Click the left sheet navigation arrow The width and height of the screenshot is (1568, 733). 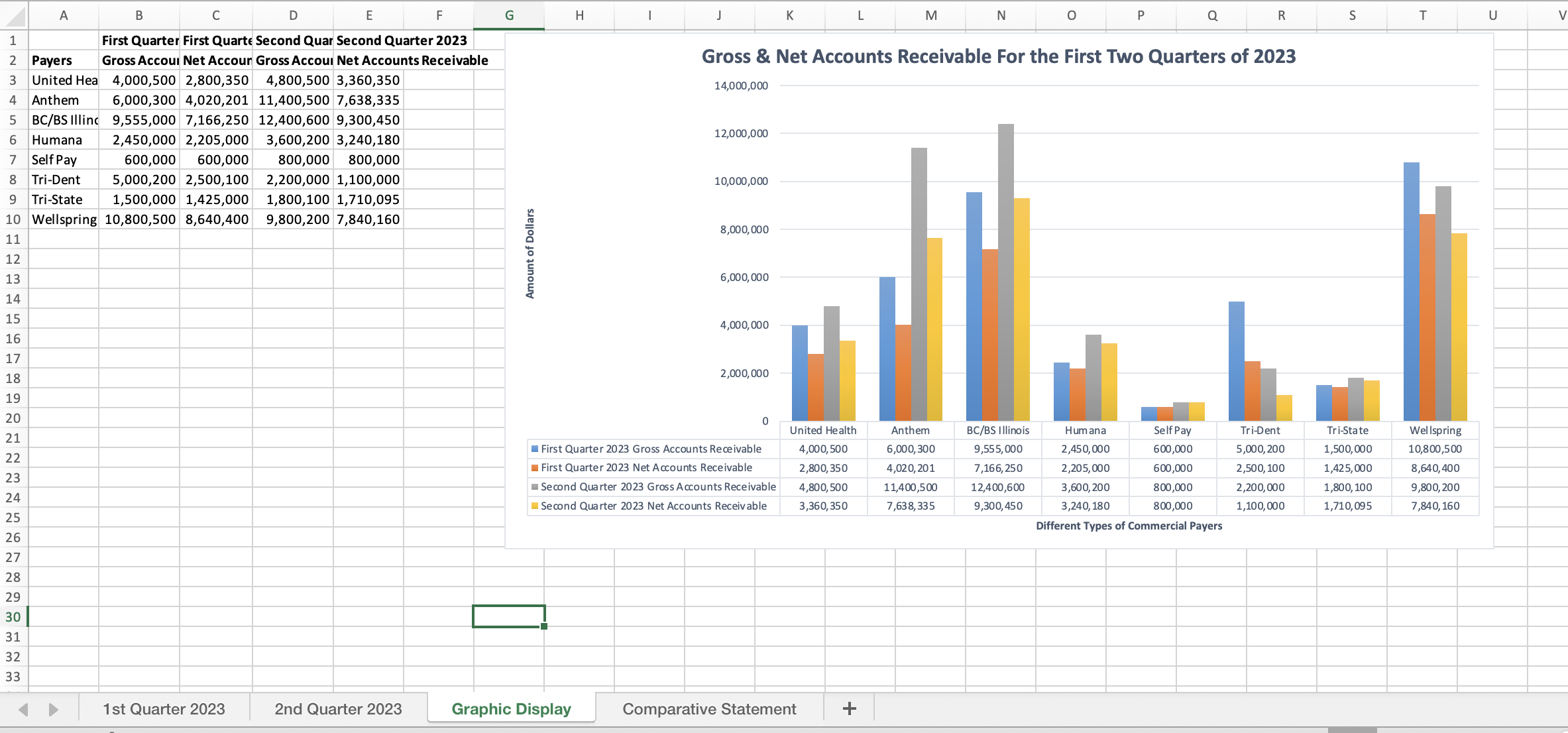point(23,708)
